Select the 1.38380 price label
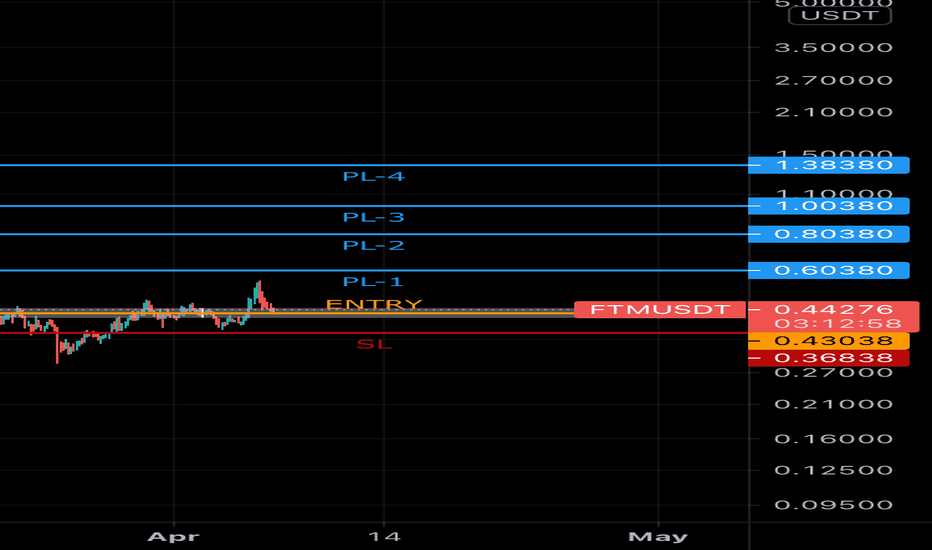The image size is (932, 550). click(829, 165)
